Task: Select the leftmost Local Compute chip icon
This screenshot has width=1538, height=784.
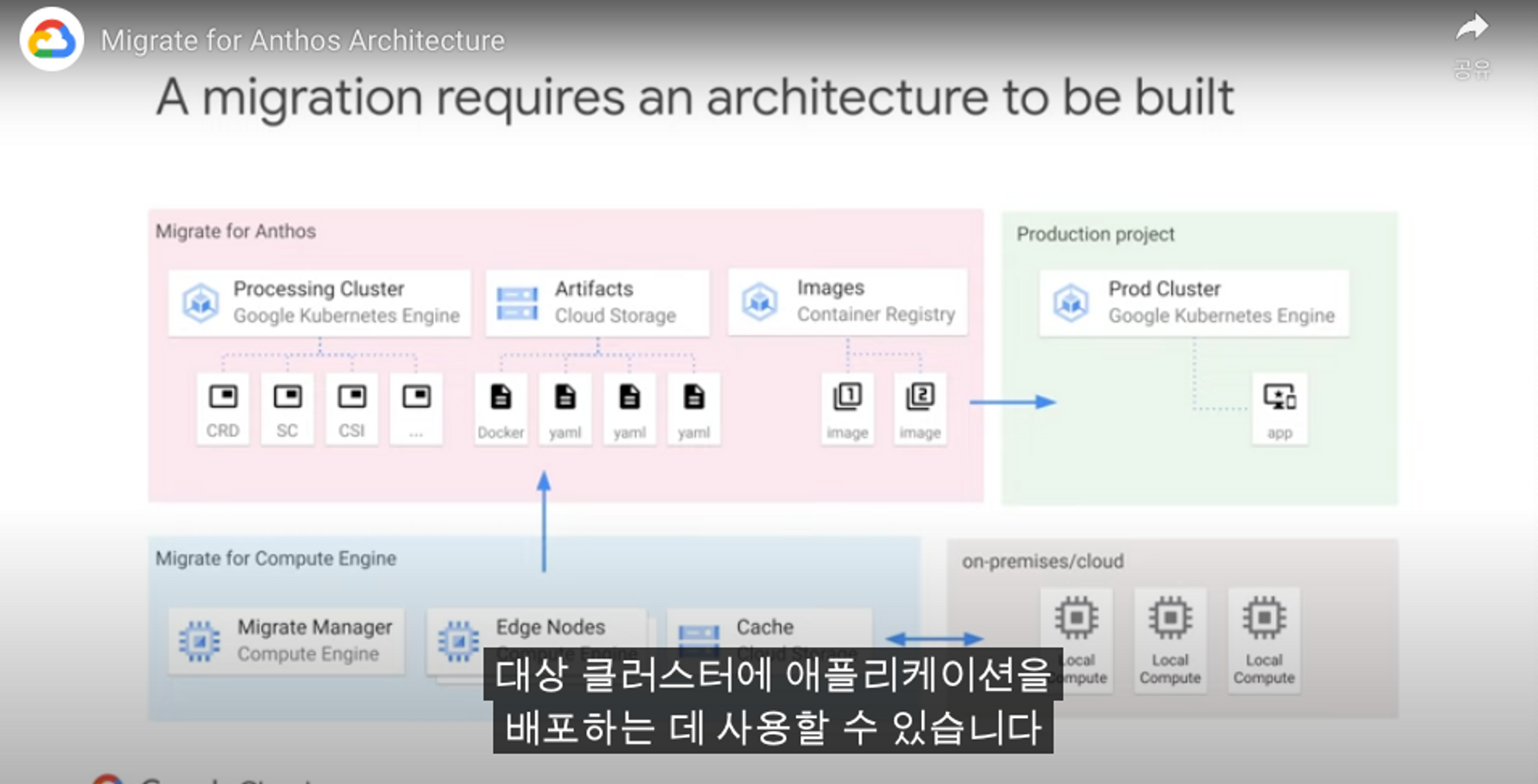Action: coord(1077,617)
